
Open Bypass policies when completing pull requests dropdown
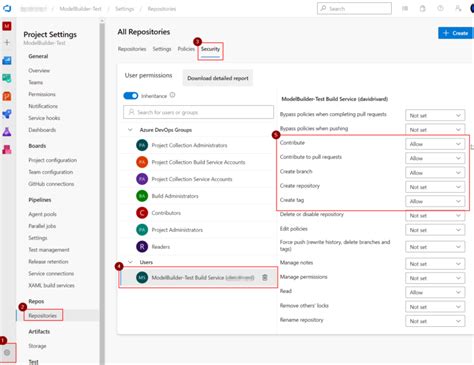pyautogui.click(x=435, y=115)
